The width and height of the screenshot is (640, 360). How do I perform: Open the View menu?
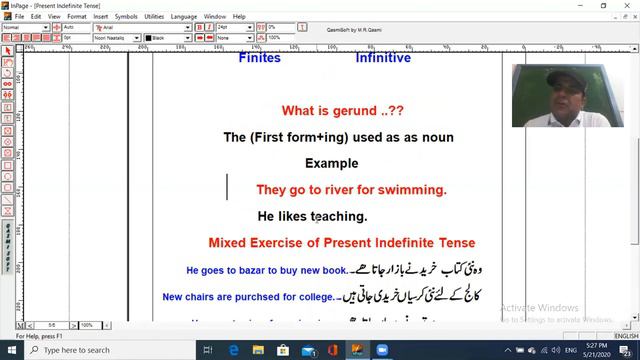tap(54, 17)
